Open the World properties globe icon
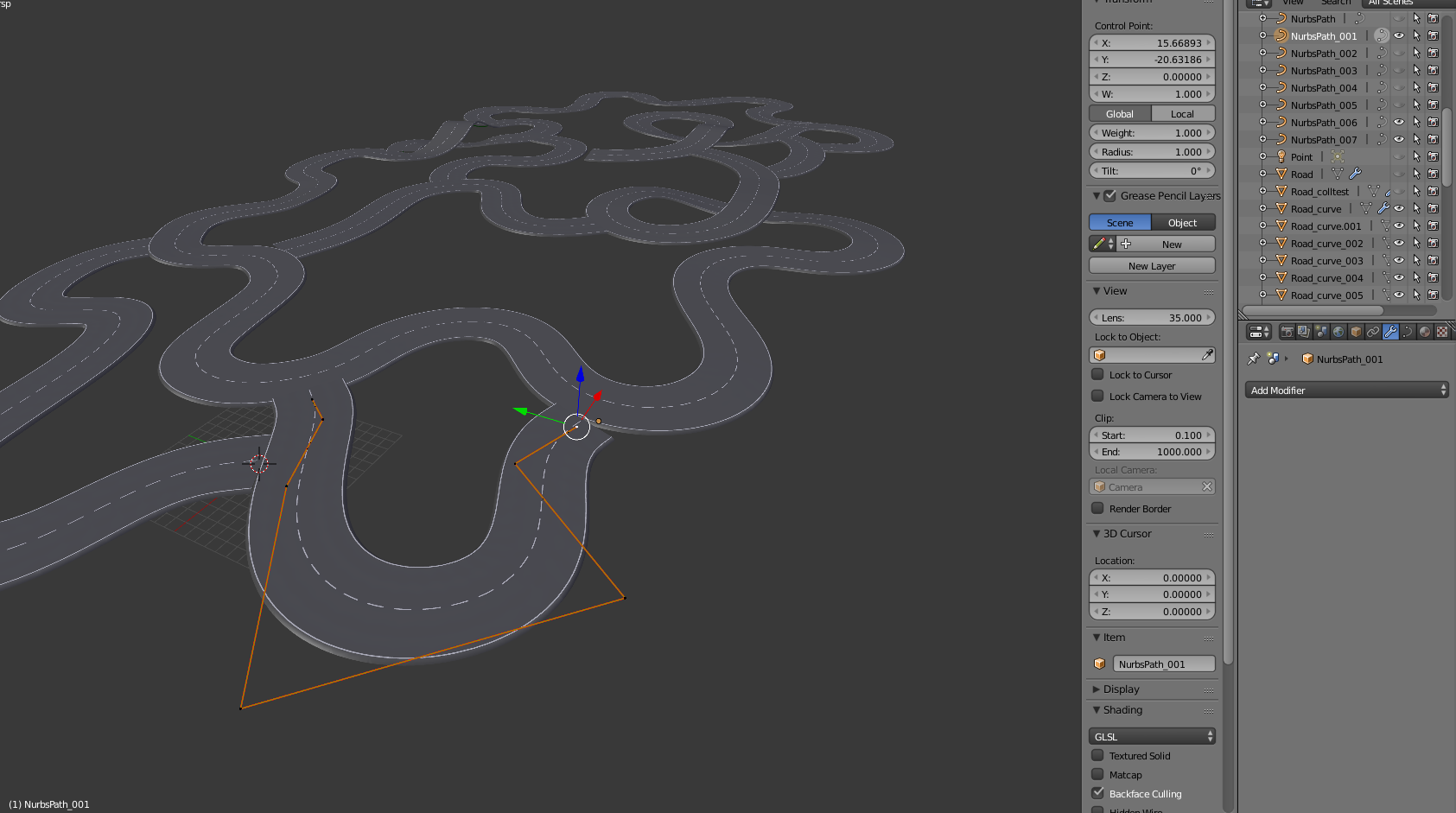The height and width of the screenshot is (813, 1456). [1338, 332]
